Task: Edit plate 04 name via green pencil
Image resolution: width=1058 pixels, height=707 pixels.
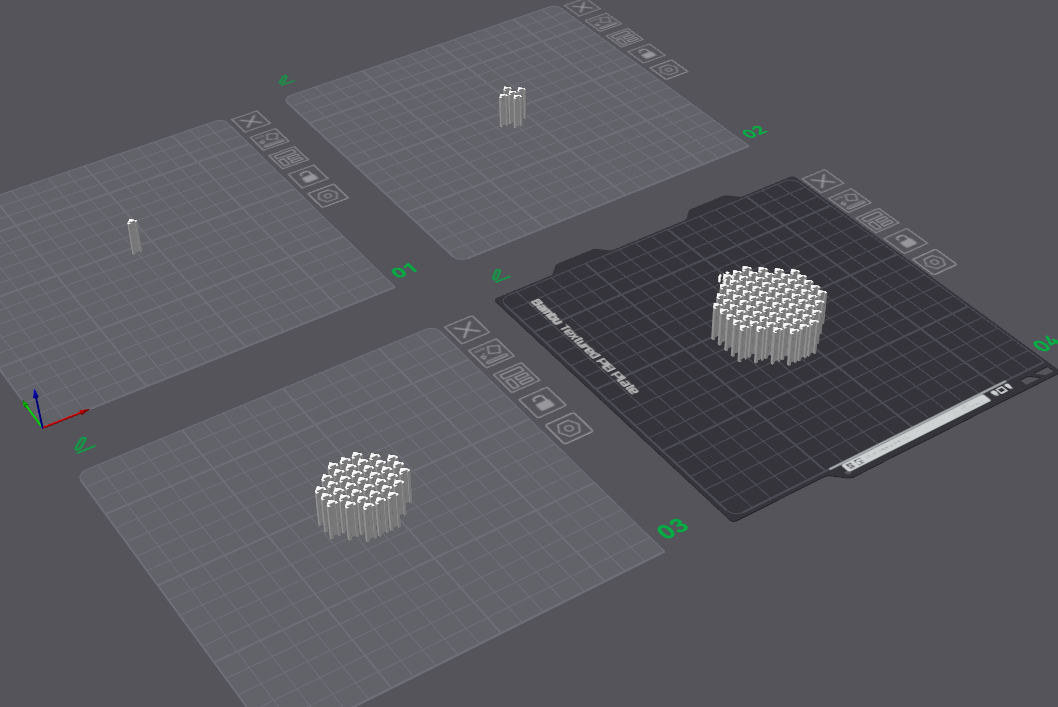Action: pyautogui.click(x=501, y=276)
